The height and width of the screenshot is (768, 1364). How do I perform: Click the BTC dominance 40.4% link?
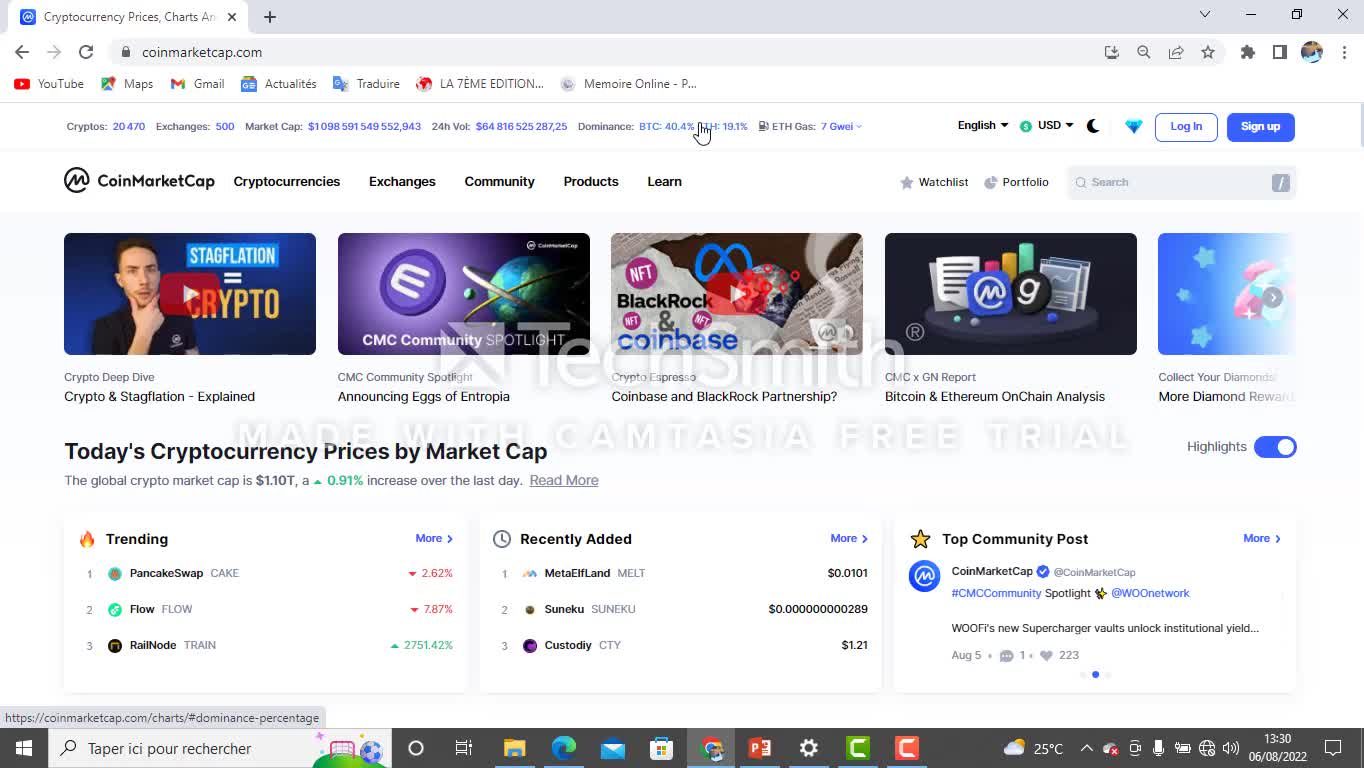click(666, 127)
